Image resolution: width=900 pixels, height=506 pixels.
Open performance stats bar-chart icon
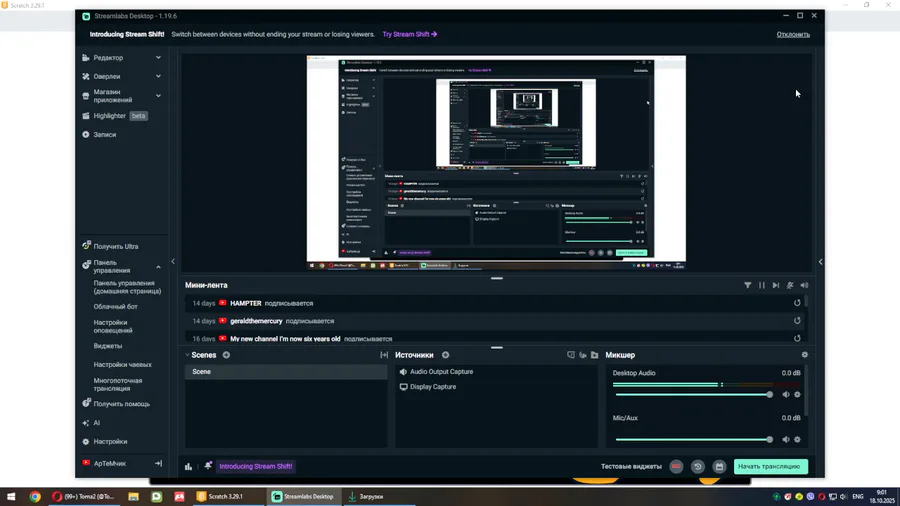[x=188, y=466]
